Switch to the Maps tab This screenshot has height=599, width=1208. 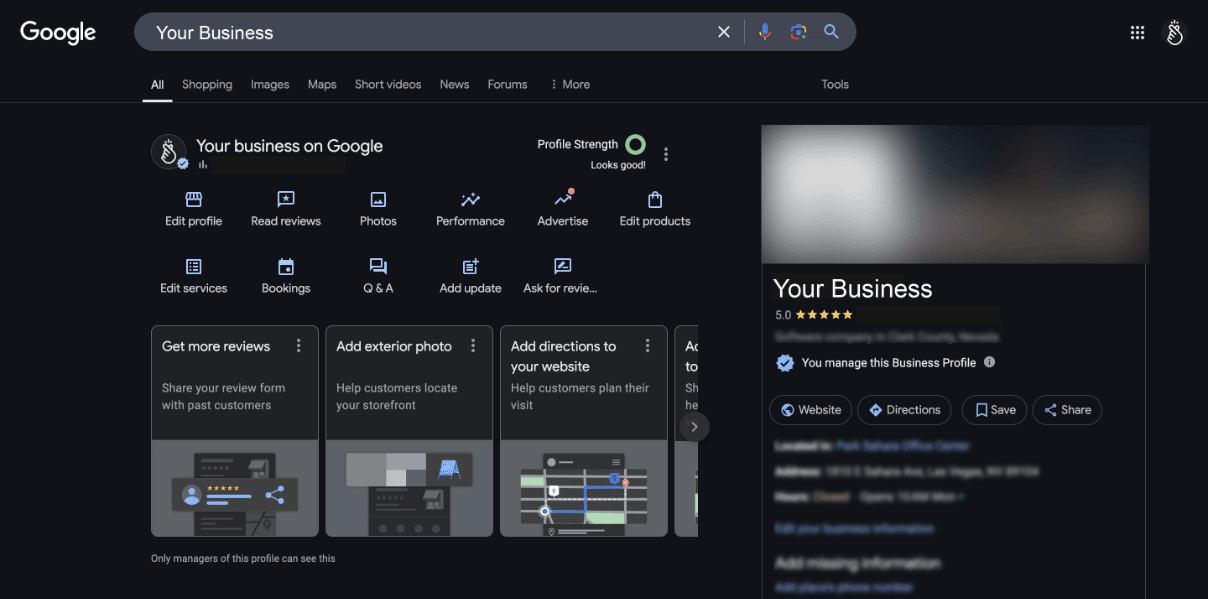pos(322,84)
